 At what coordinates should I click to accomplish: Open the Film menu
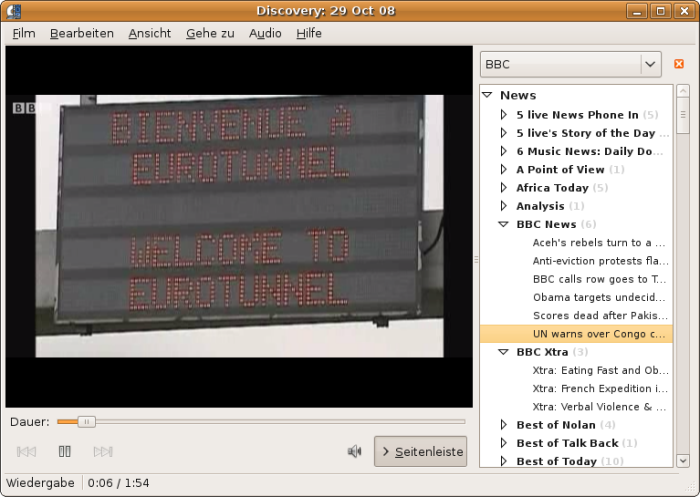(24, 33)
